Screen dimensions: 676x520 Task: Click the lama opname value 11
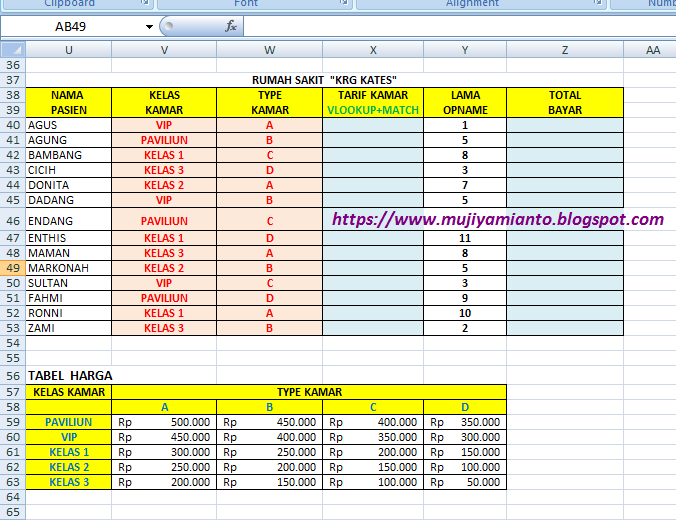click(465, 238)
